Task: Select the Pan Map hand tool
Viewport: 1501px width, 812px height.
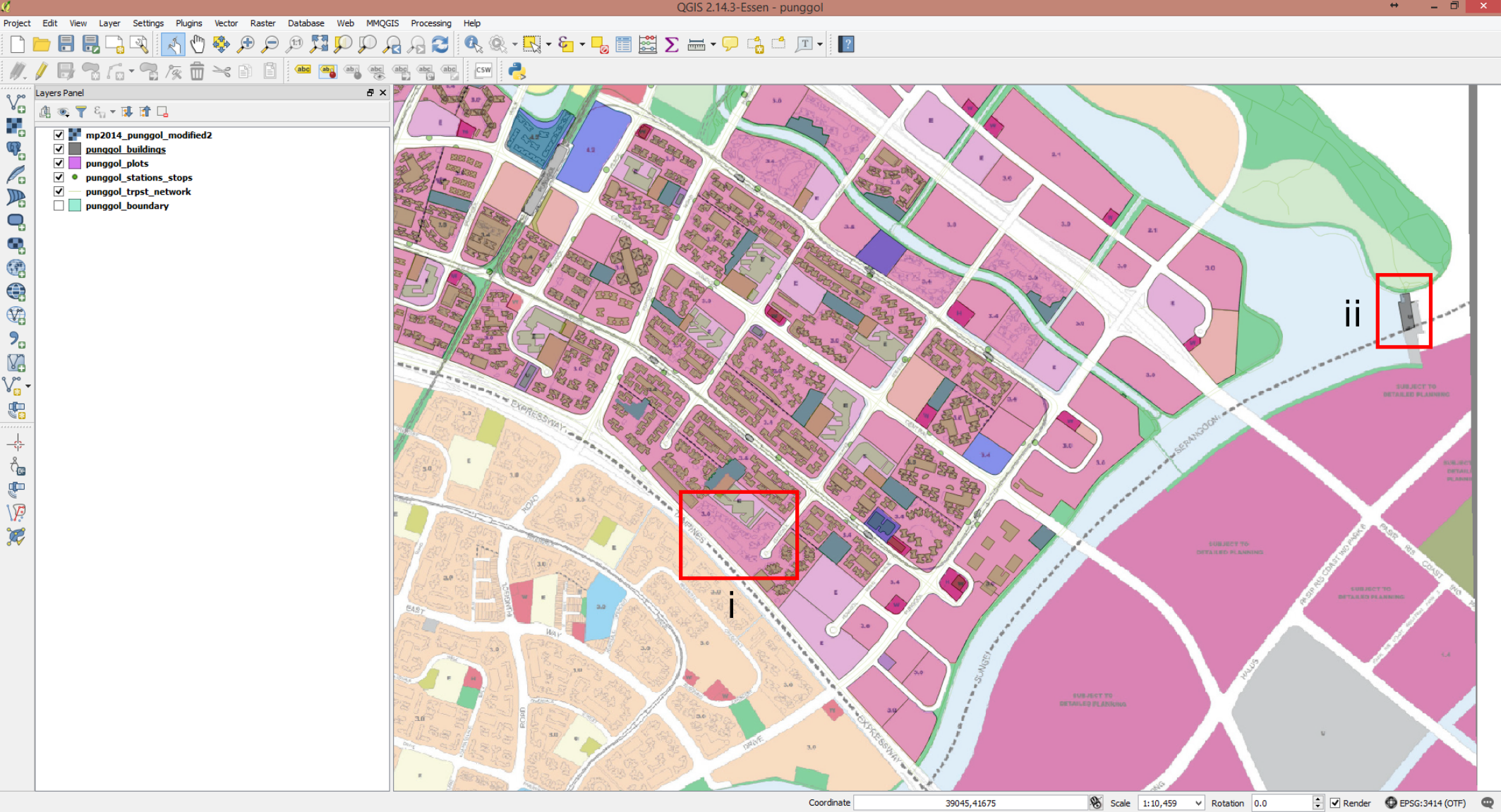Action: coord(197,44)
